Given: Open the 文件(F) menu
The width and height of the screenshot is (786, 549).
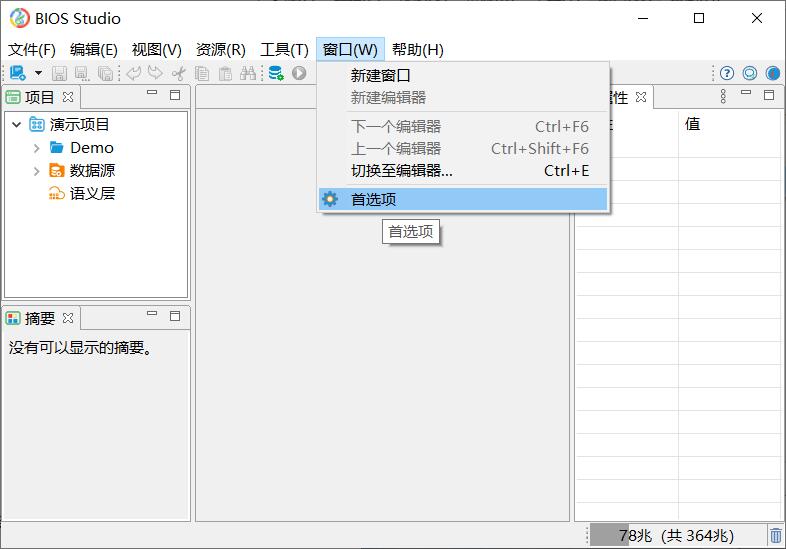Looking at the screenshot, I should point(32,50).
